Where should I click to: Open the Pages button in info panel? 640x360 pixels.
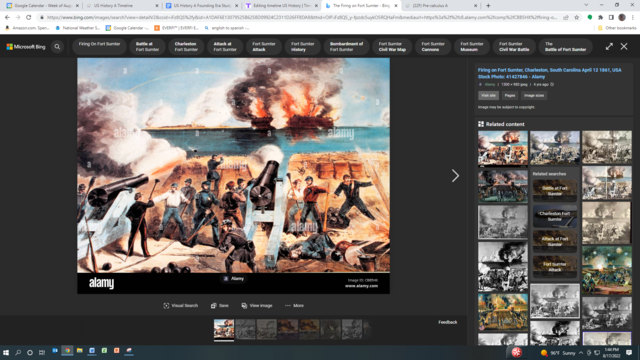(510, 96)
